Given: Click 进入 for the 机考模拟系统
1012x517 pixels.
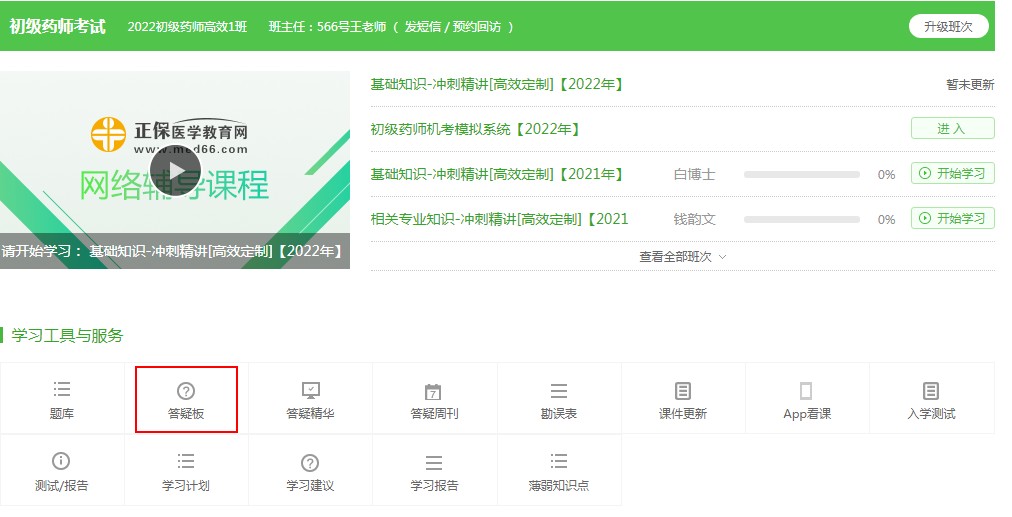Looking at the screenshot, I should click(952, 128).
